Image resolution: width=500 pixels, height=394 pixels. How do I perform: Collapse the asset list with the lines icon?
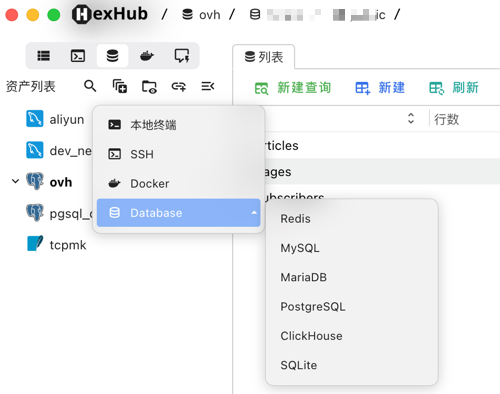[208, 87]
